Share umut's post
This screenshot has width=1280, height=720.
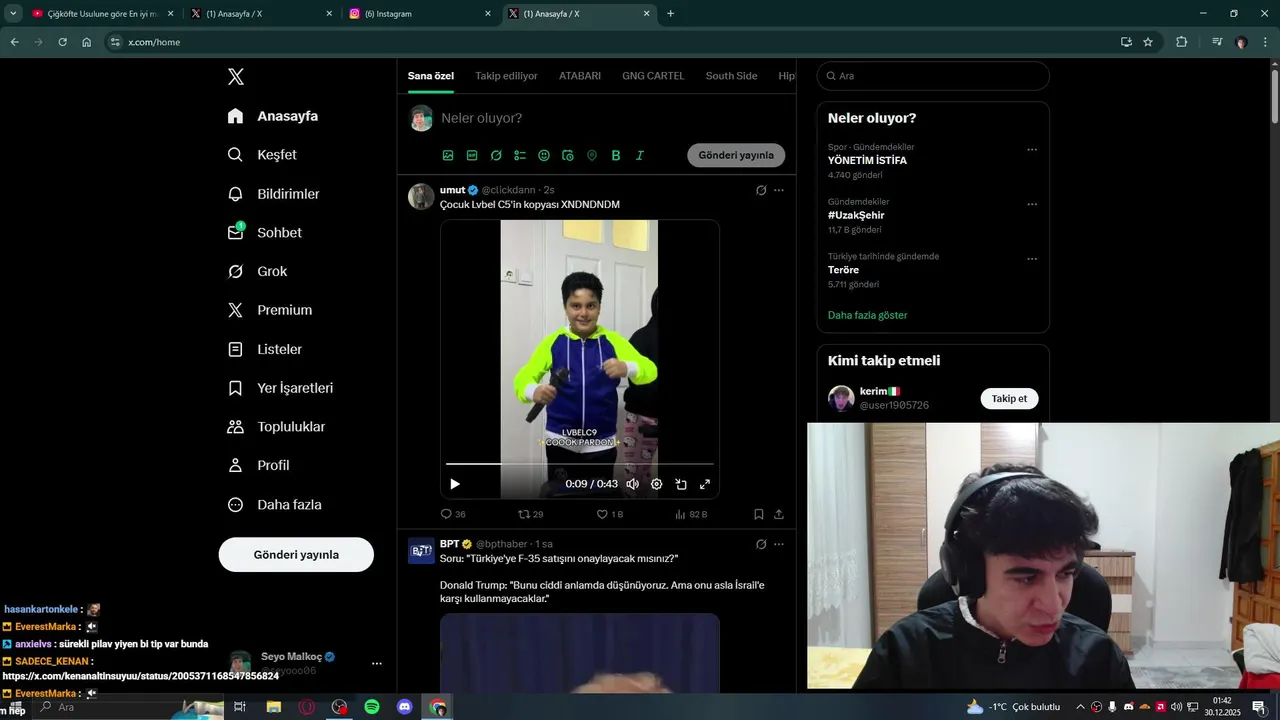[x=779, y=514]
